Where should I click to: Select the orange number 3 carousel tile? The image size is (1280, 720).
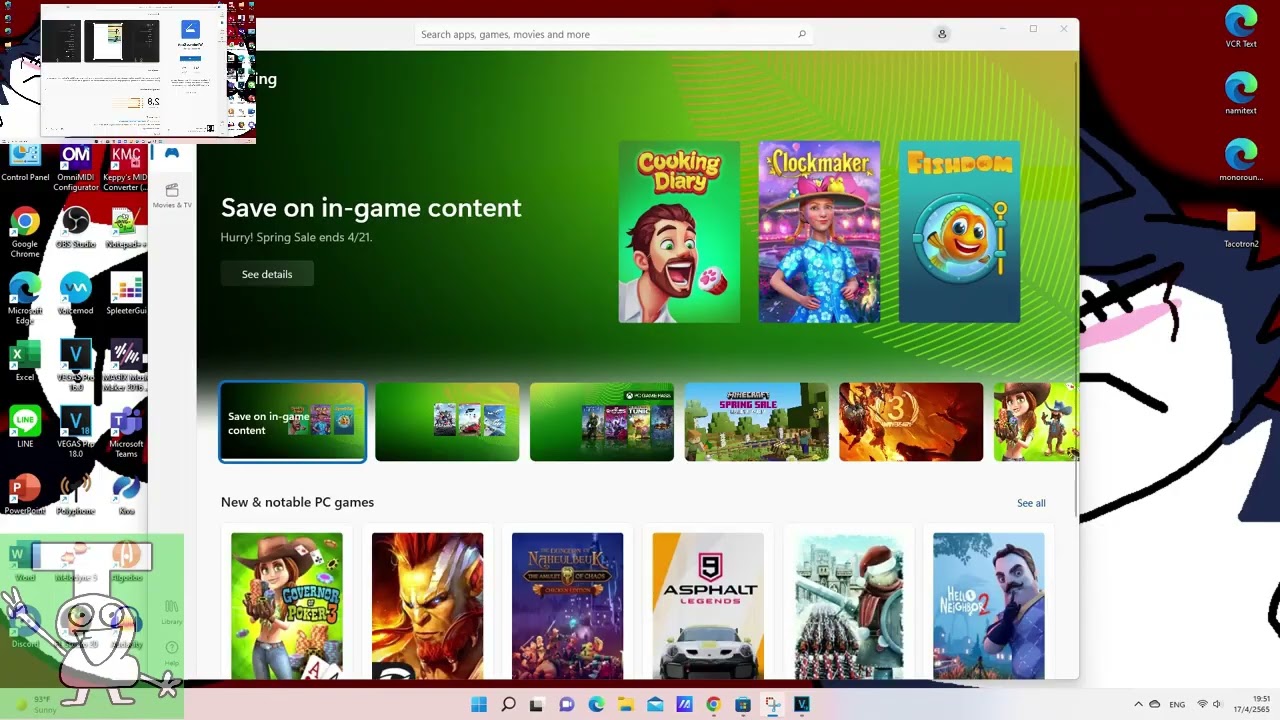[x=911, y=422]
